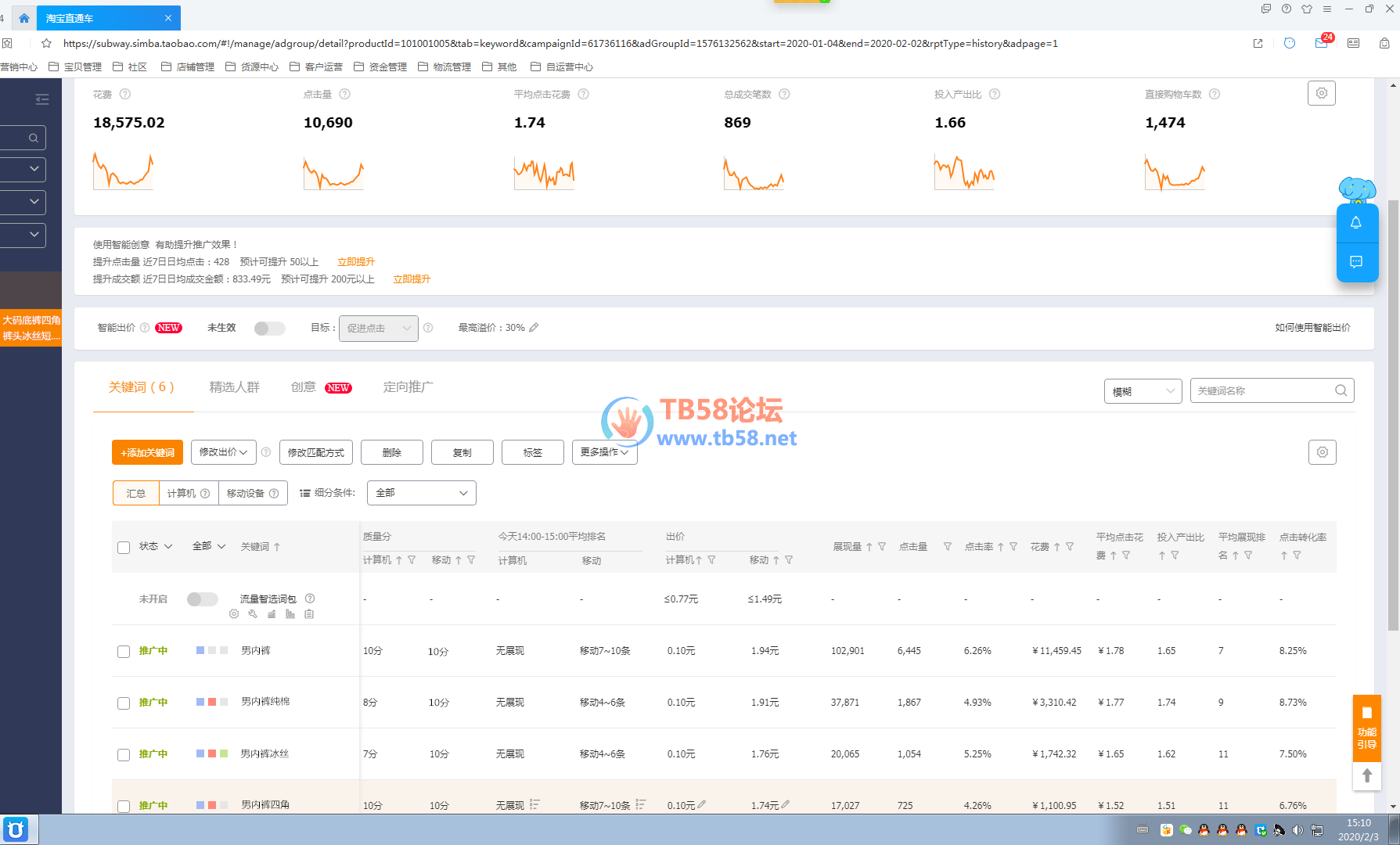Open 细分条件 全部 dropdown
Viewport: 1400px width, 845px height.
click(421, 493)
